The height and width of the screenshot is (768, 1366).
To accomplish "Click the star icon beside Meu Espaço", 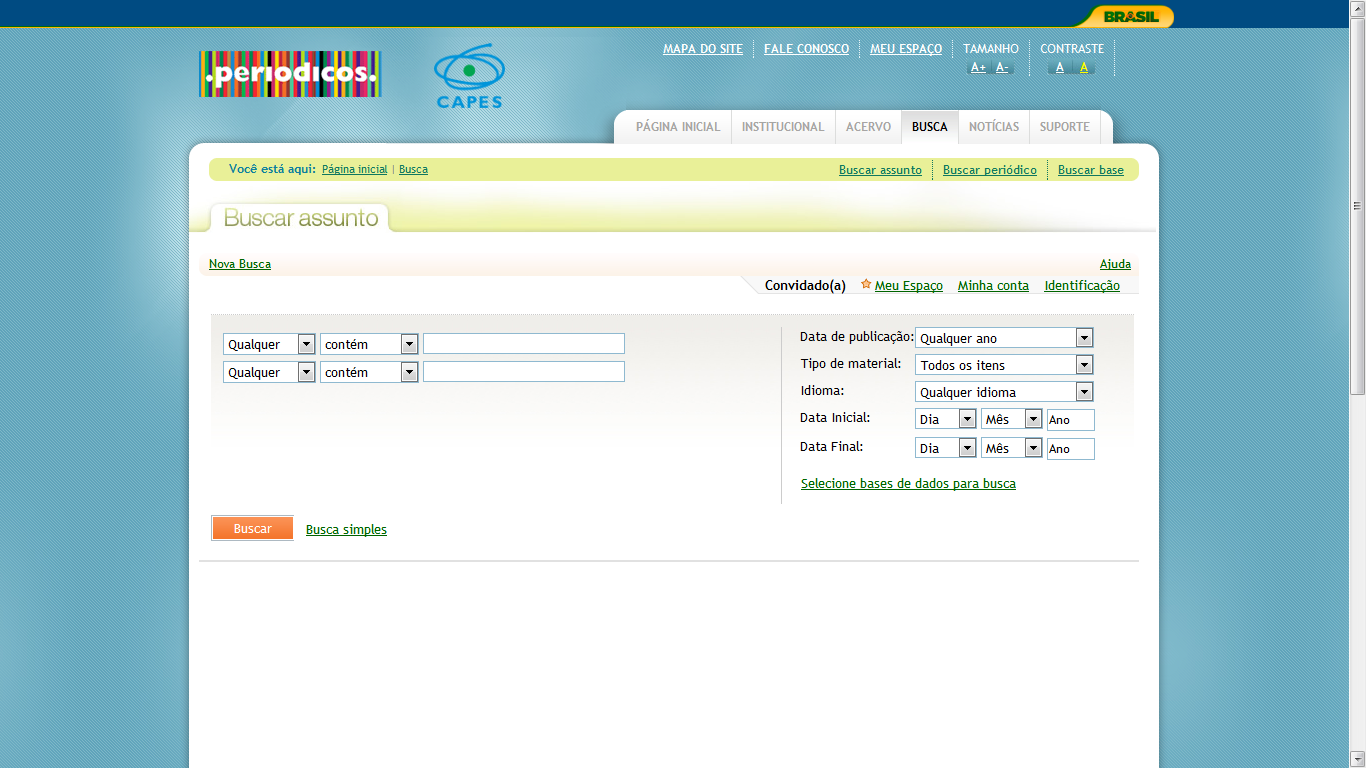I will click(x=866, y=284).
